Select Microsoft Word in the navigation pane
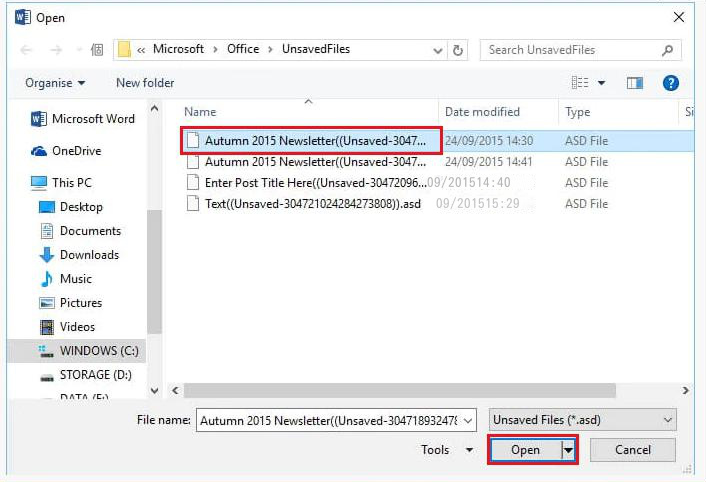Screen dimensions: 706x482 pos(83,119)
